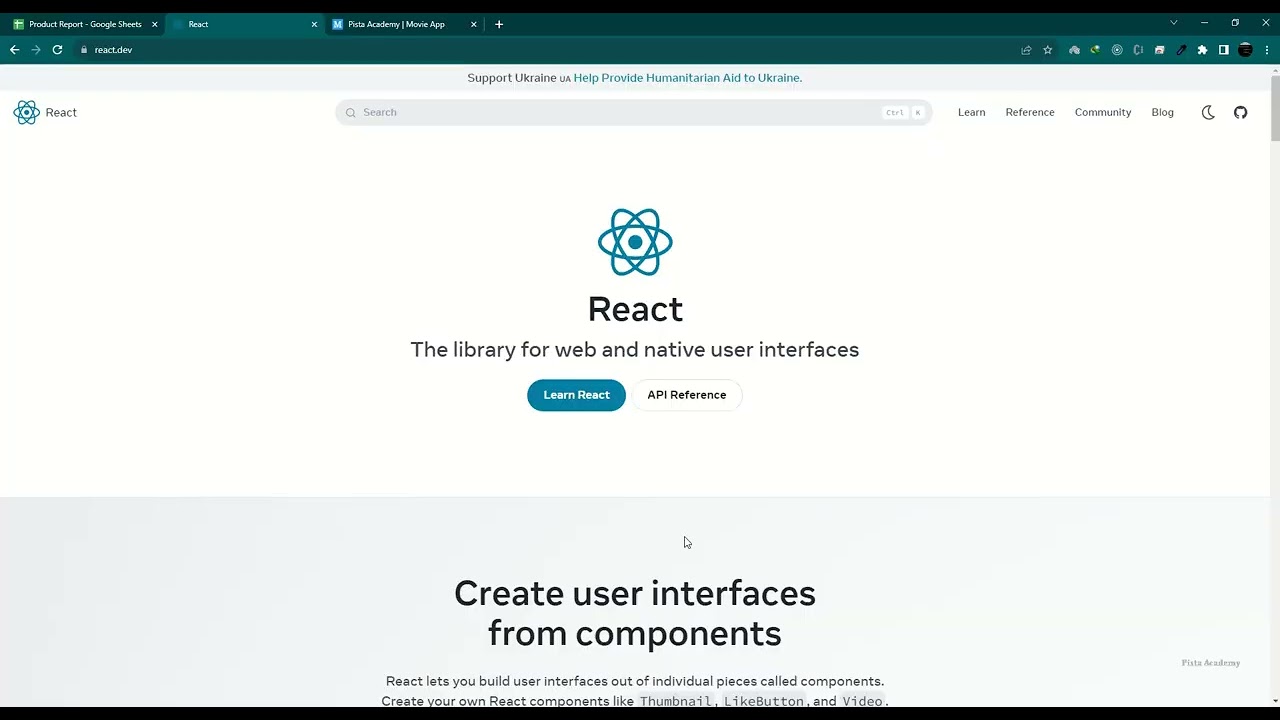Image resolution: width=1280 pixels, height=720 pixels.
Task: Open the tab search chevron dropdown
Action: coord(1174,23)
